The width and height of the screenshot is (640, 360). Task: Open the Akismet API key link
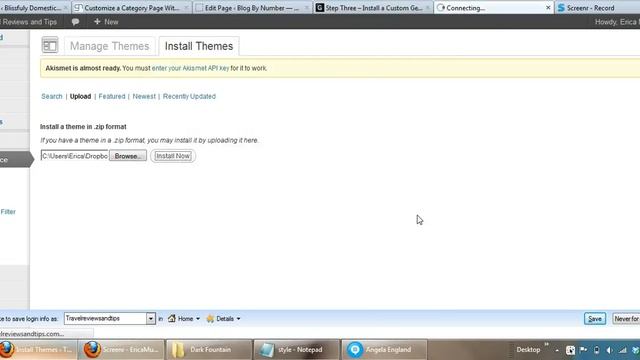point(190,68)
